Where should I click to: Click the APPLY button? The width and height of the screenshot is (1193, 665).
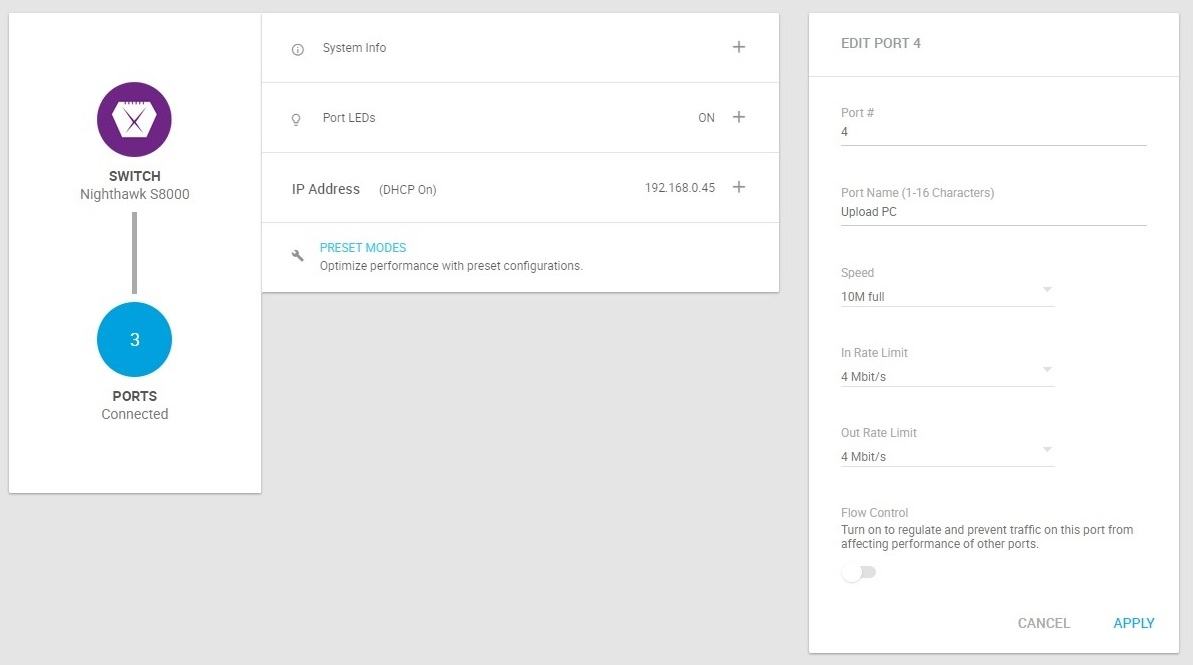coord(1133,623)
